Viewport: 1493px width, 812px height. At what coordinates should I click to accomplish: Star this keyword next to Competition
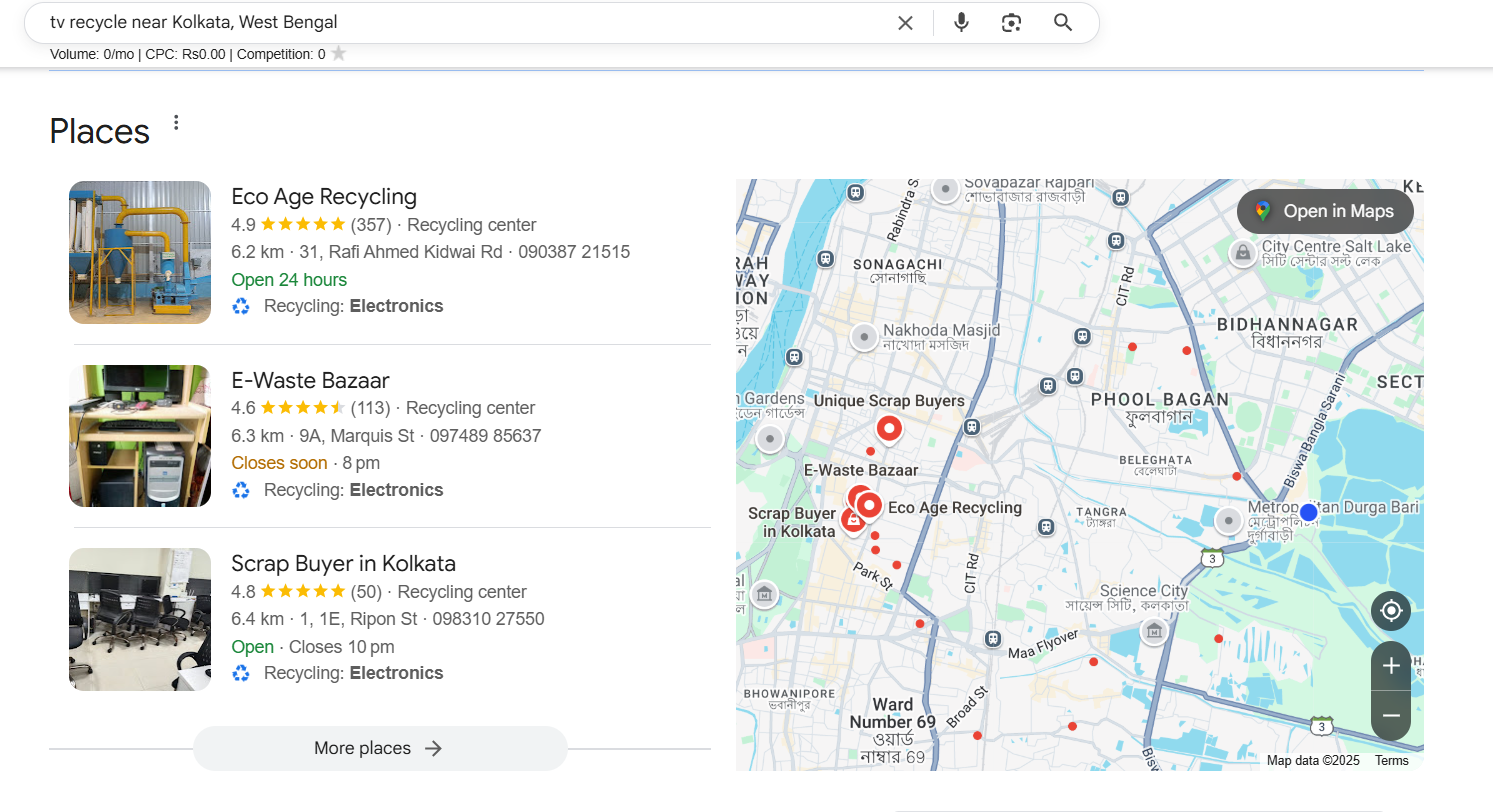(x=339, y=54)
